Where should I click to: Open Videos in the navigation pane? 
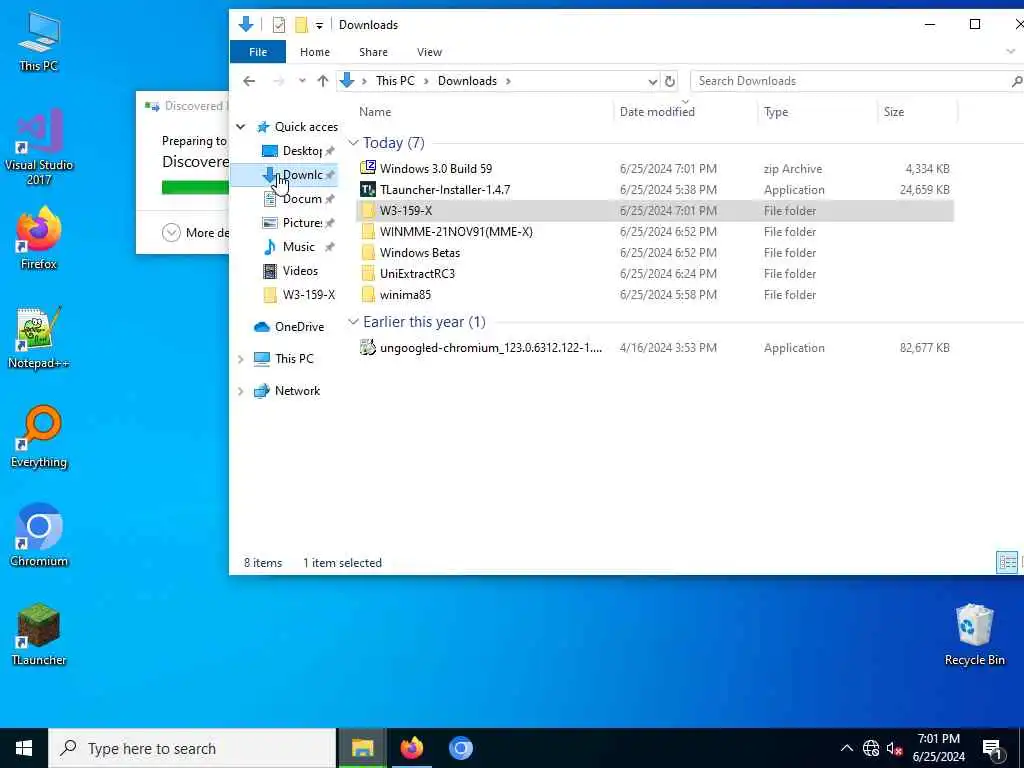(290, 270)
